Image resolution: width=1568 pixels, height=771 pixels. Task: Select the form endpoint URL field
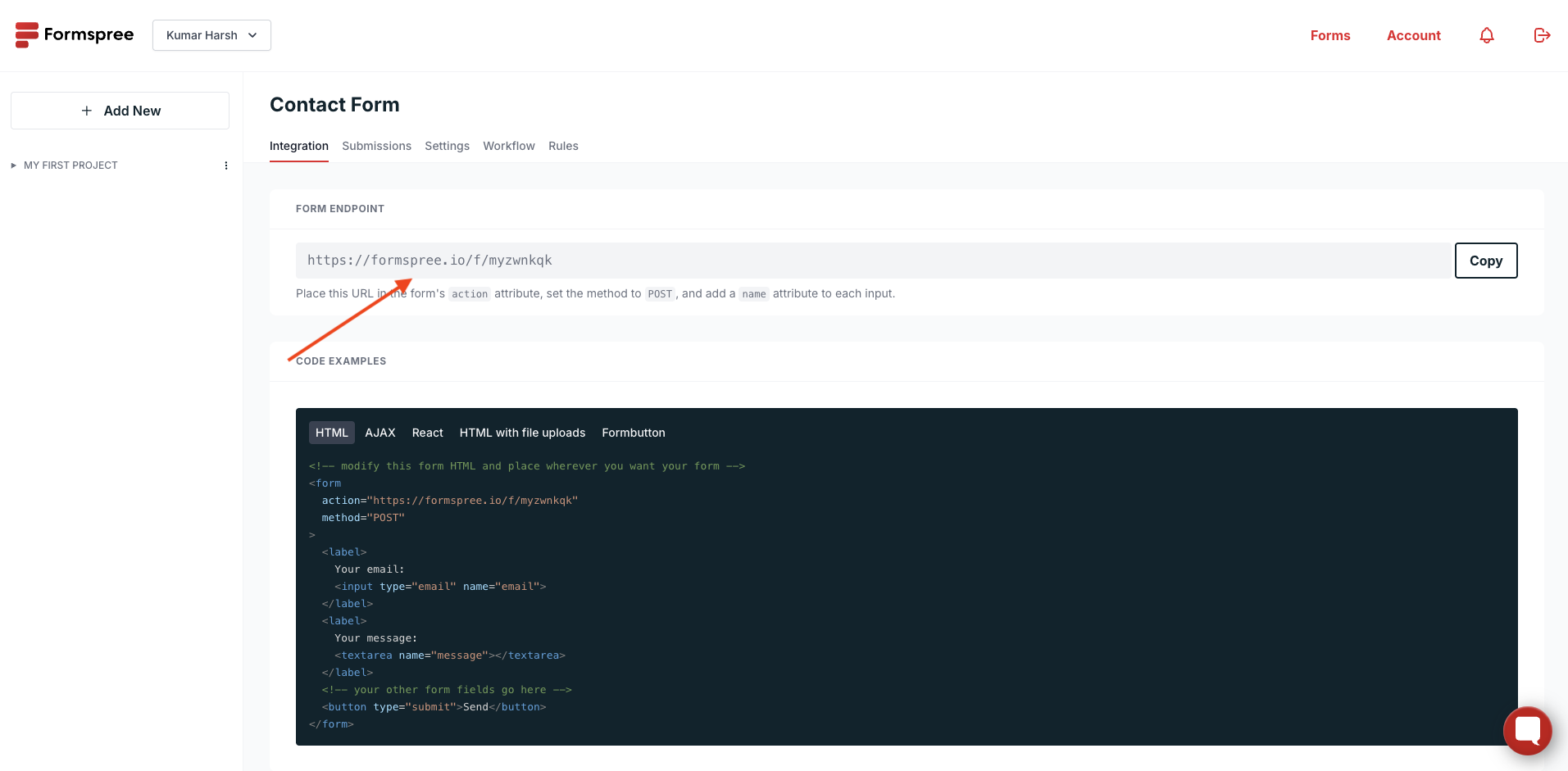pyautogui.click(x=738, y=260)
